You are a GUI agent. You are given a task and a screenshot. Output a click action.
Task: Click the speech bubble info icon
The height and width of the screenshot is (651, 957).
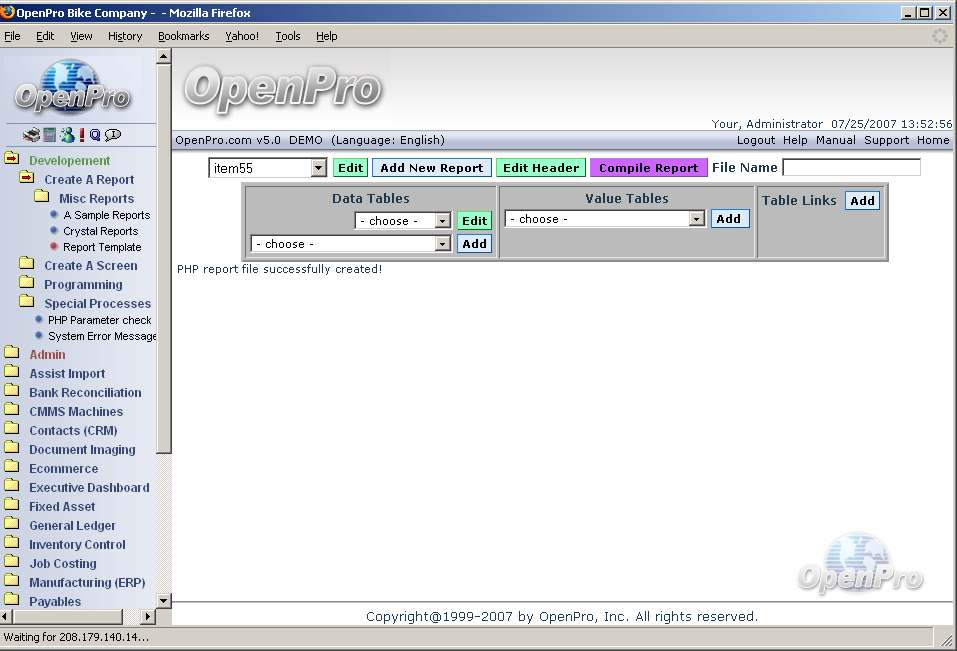click(113, 135)
